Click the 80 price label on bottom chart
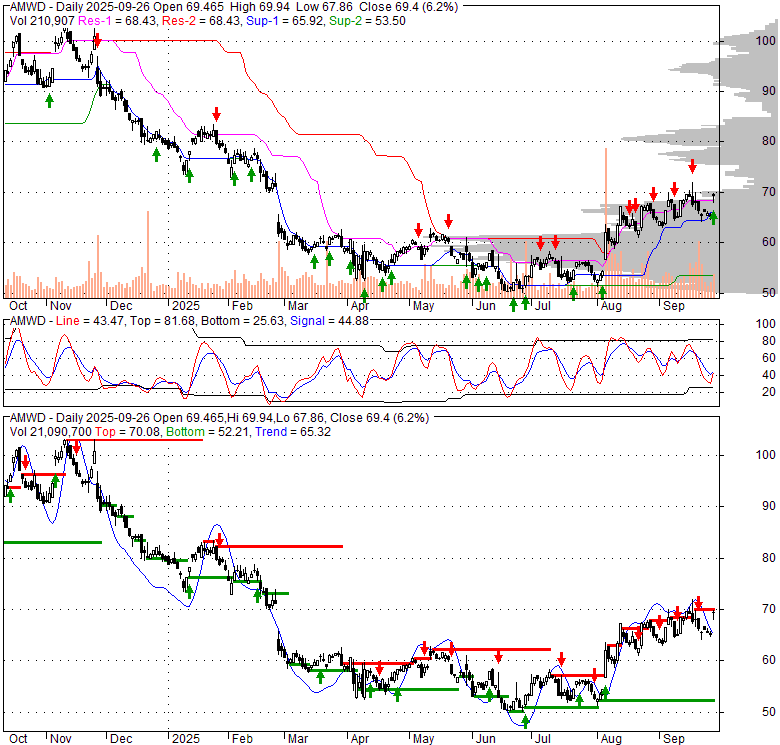780x745 pixels. (x=769, y=558)
